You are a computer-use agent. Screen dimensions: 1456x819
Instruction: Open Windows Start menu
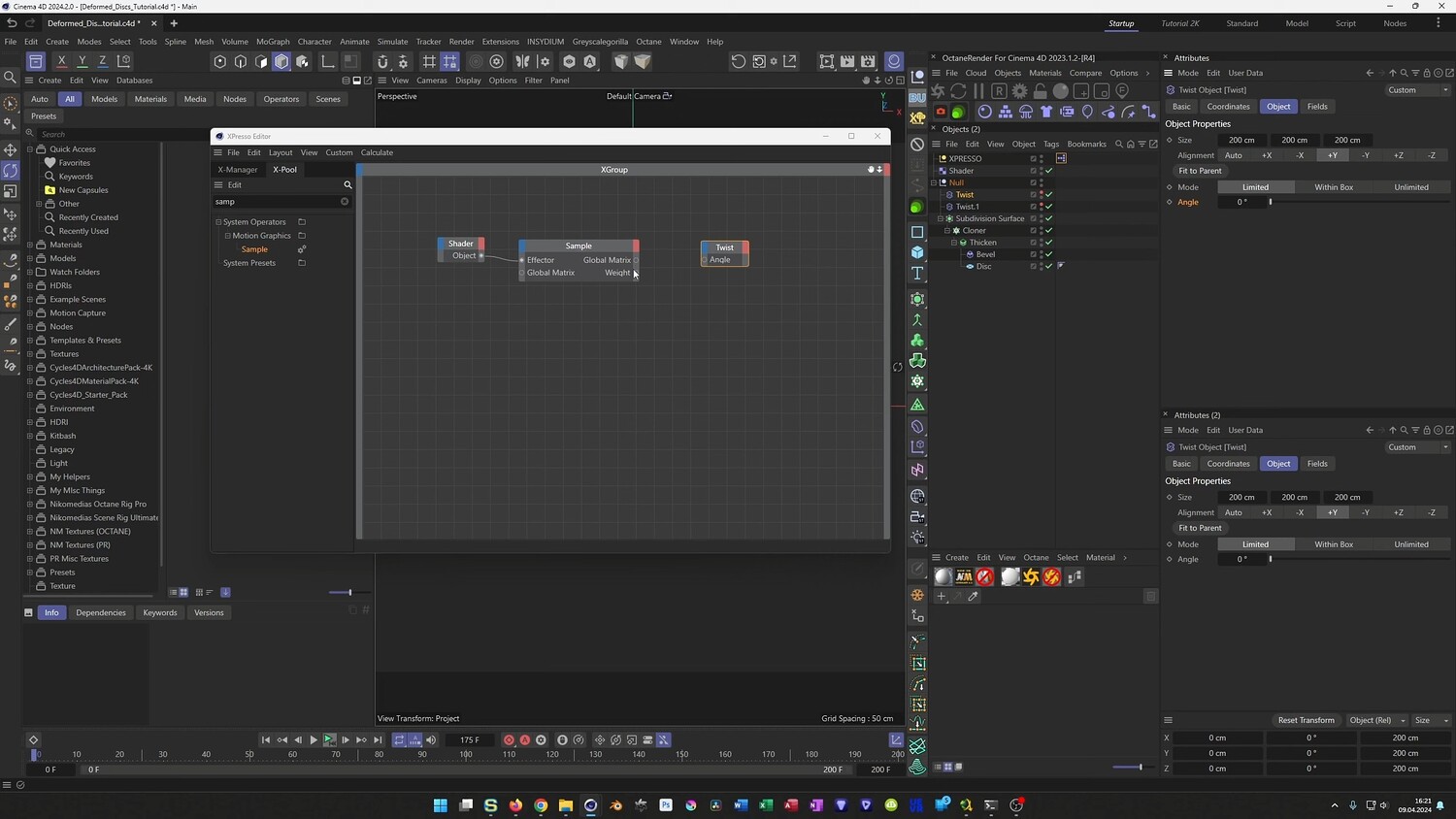click(x=441, y=805)
